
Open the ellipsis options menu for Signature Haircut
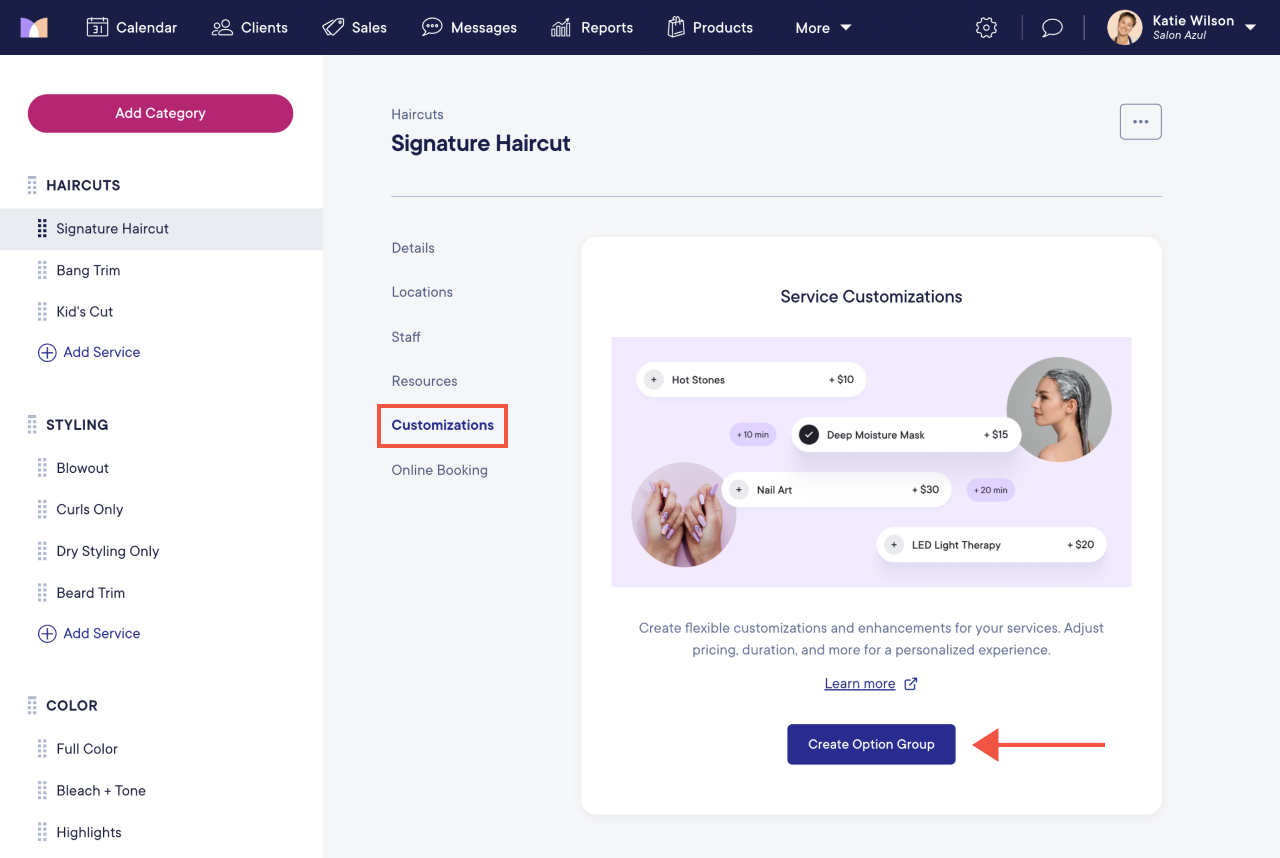click(x=1140, y=121)
